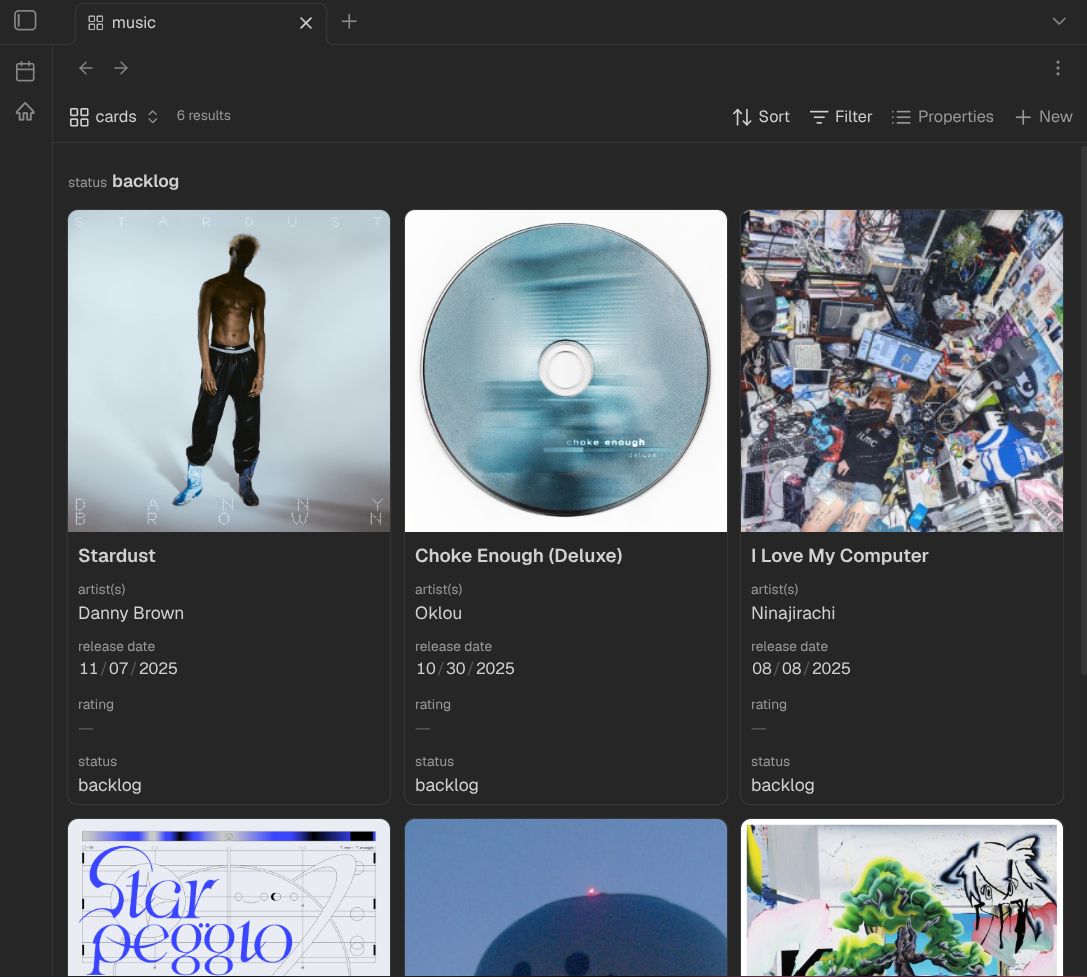Image resolution: width=1087 pixels, height=977 pixels.
Task: Select artist Oklou
Action: click(438, 613)
